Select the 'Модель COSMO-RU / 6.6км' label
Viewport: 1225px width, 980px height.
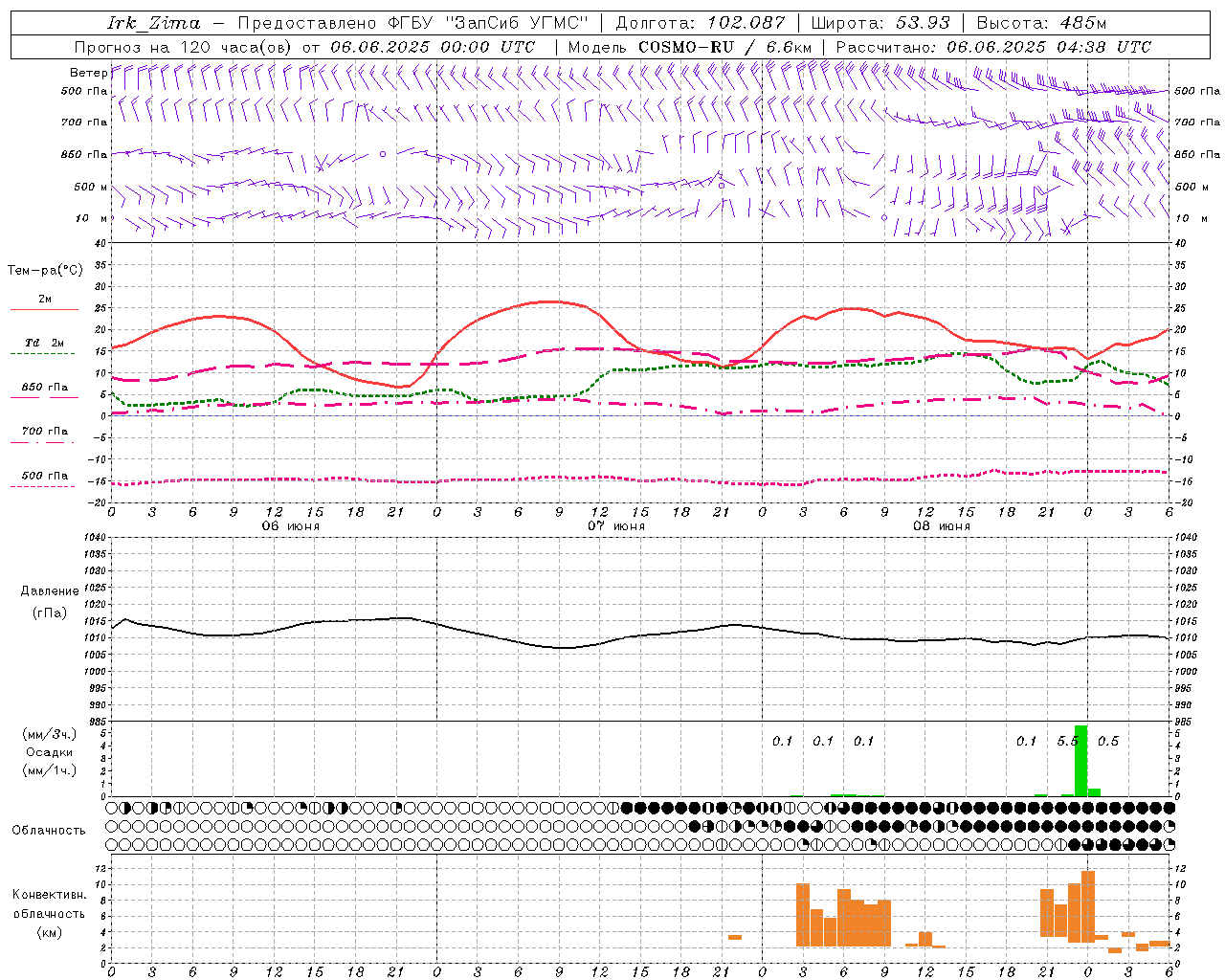pos(689,47)
